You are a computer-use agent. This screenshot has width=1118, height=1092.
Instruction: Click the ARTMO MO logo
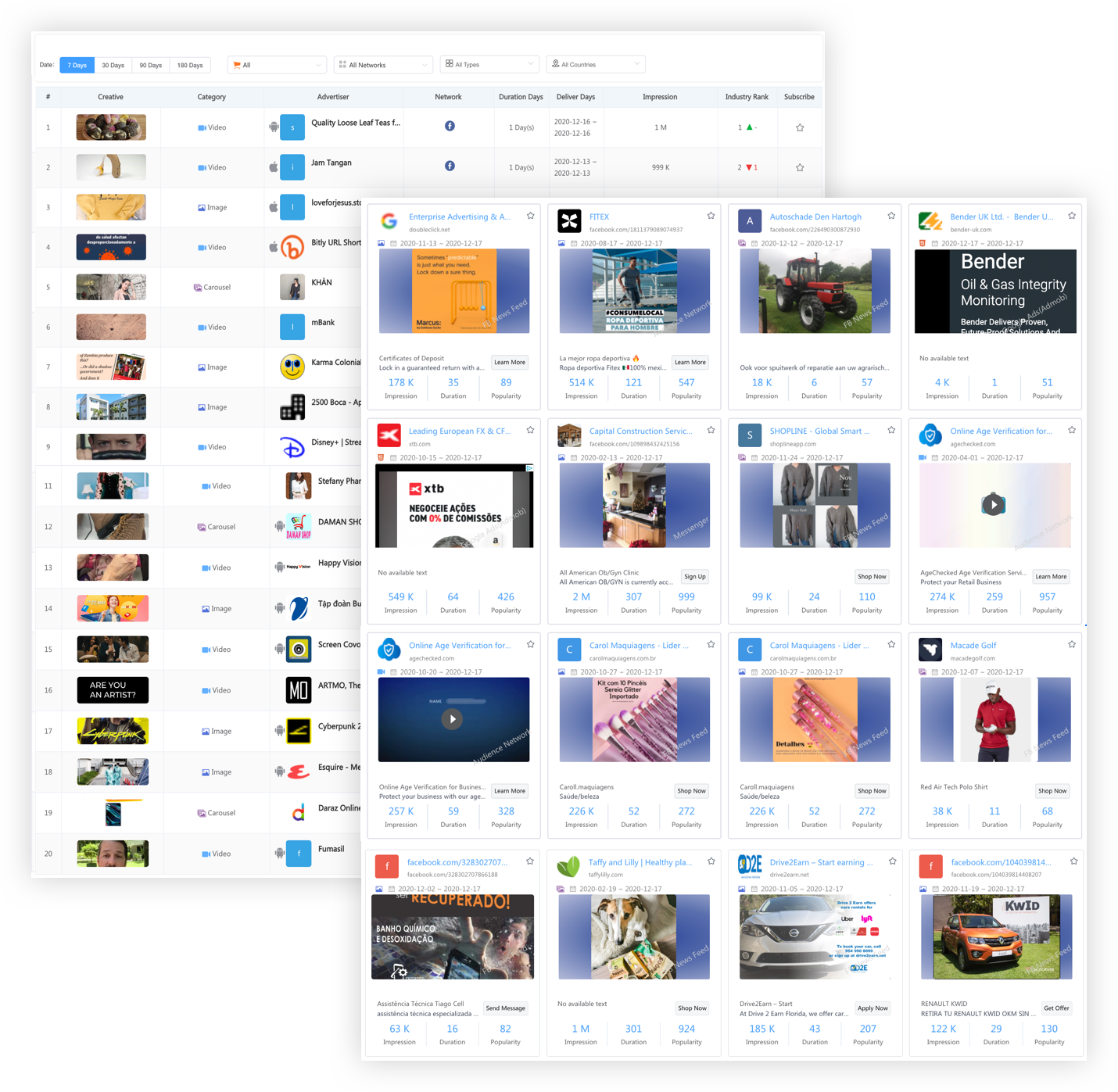coord(299,690)
